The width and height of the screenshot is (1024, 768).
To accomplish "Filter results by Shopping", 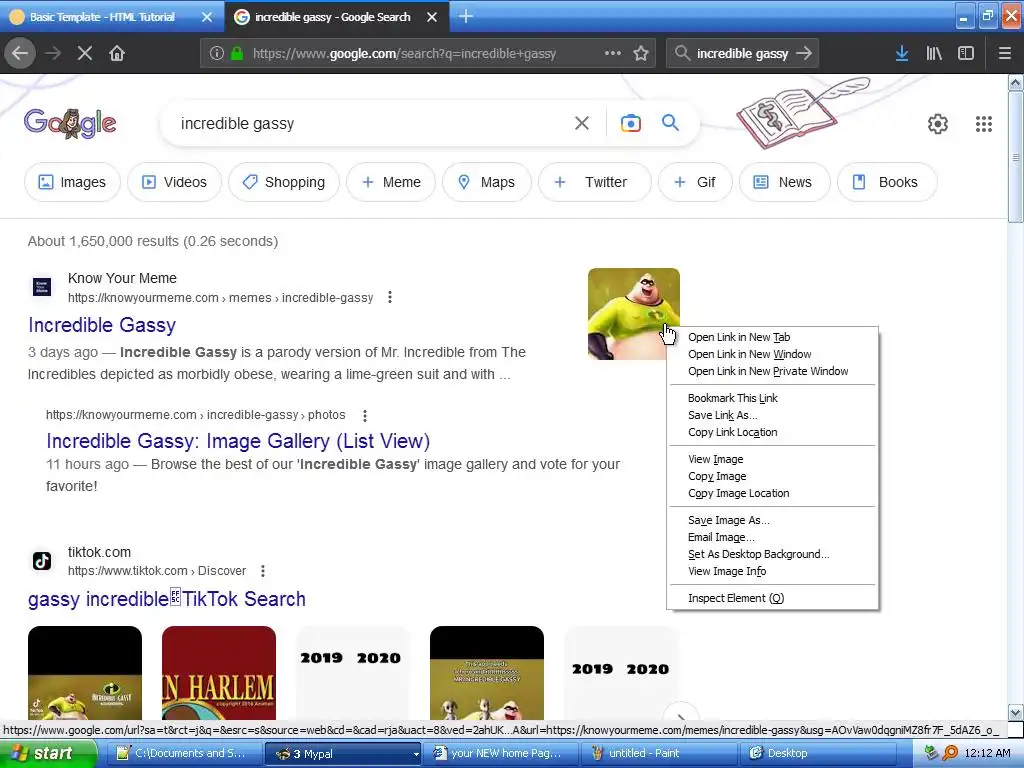I will (x=283, y=182).
